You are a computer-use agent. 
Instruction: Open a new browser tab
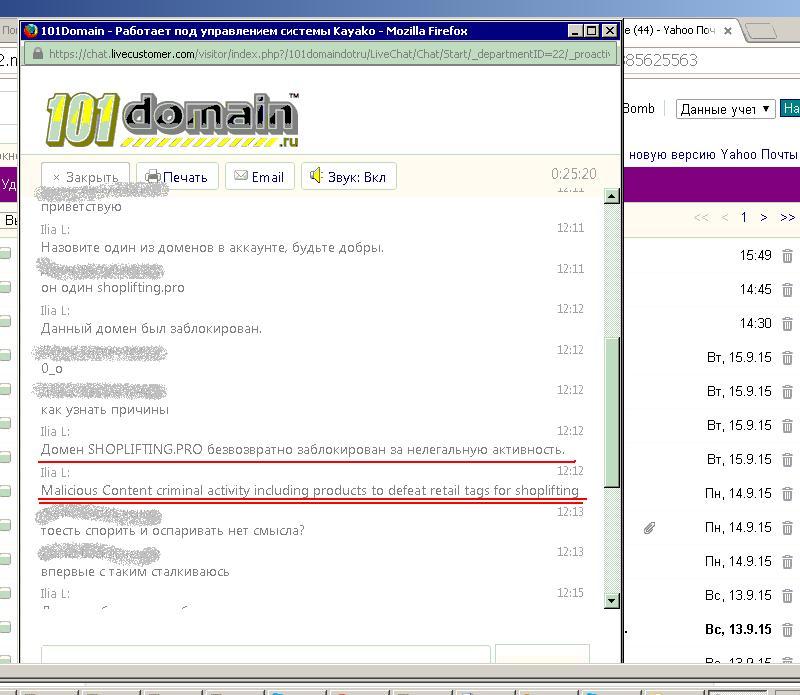[764, 31]
